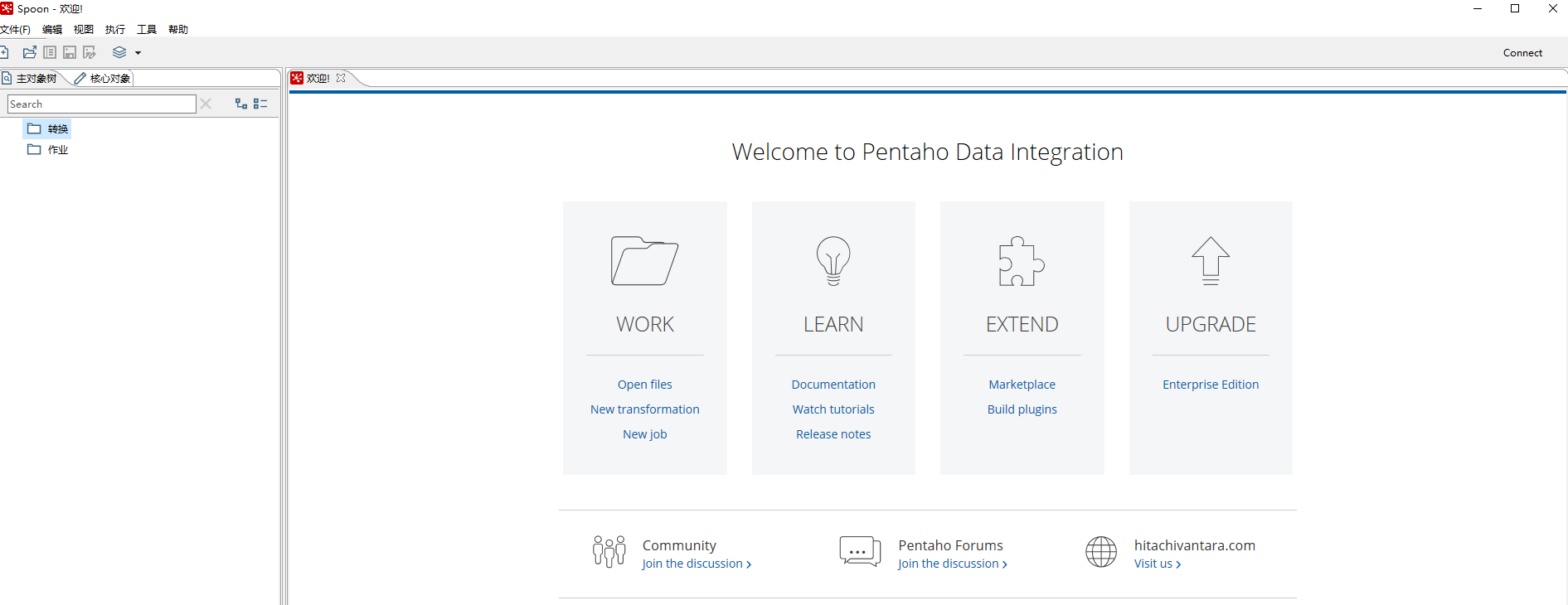This screenshot has height=605, width=1568.
Task: Open the Documentation link
Action: coord(833,385)
